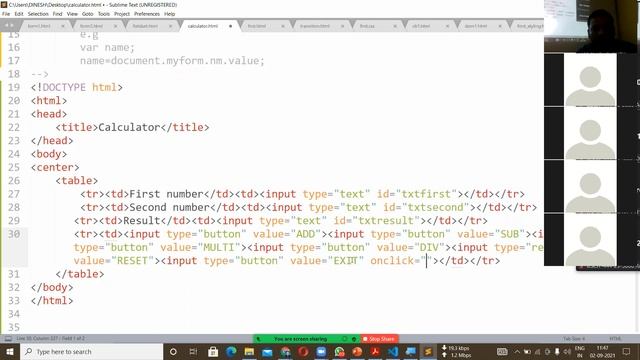Open the Selection menu
640x360 pixels.
click(x=38, y=14)
